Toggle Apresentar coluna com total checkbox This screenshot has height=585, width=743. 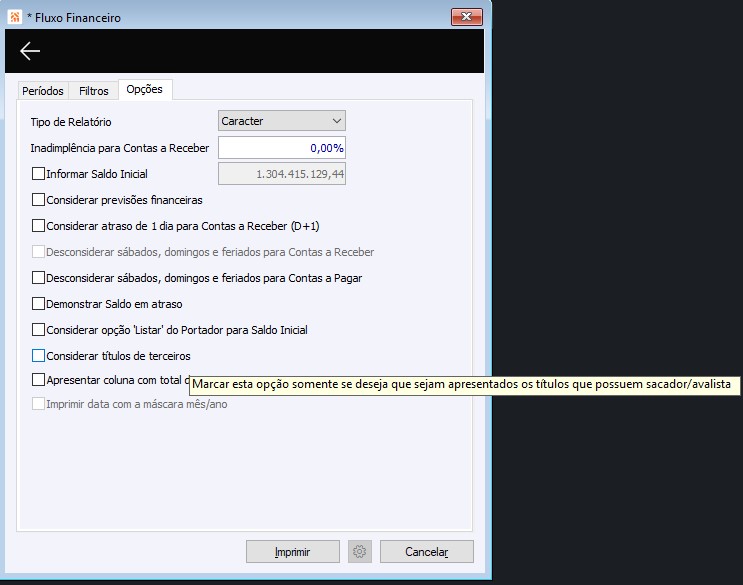coord(38,379)
